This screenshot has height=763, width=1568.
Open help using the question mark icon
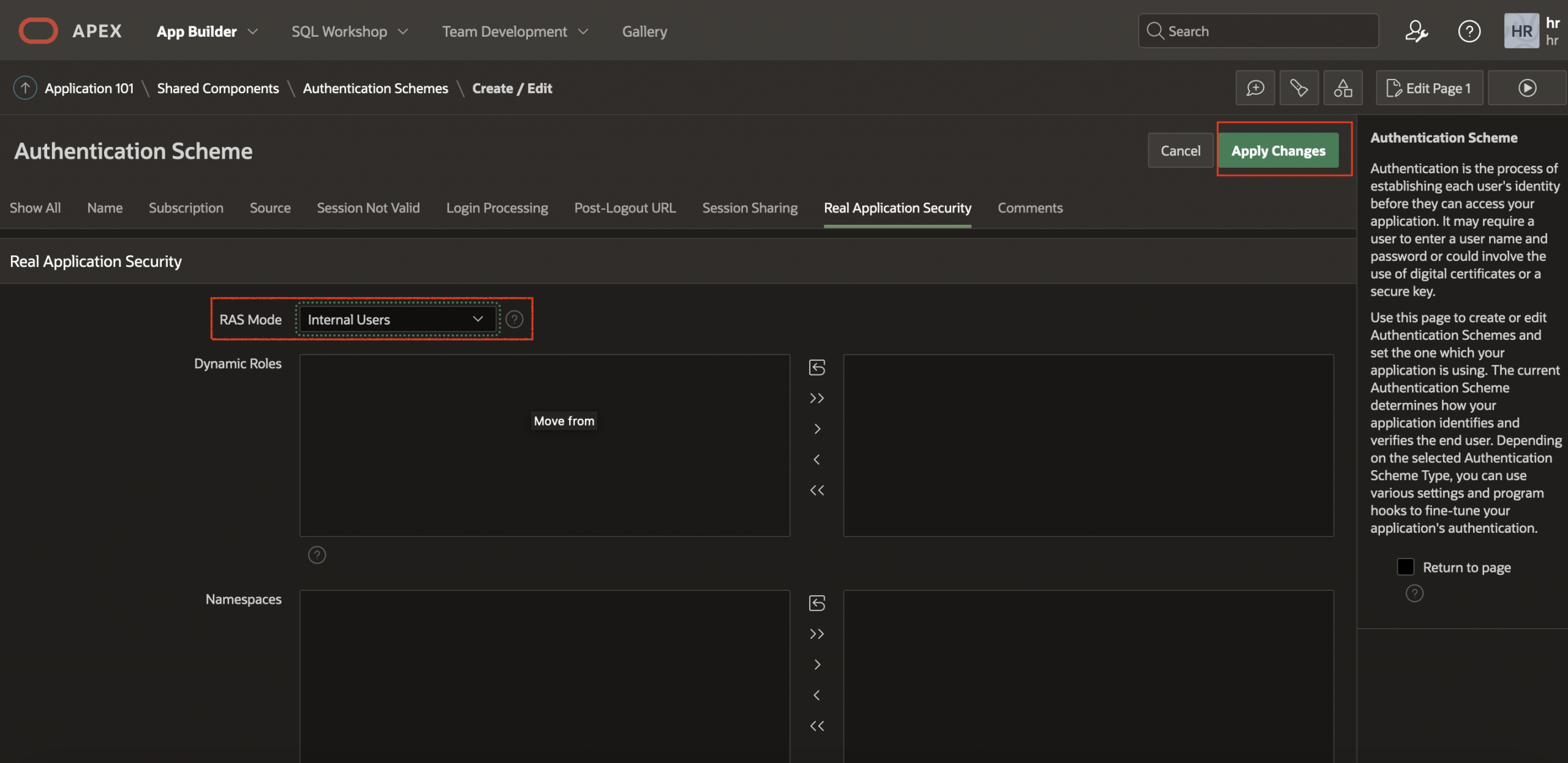1469,31
